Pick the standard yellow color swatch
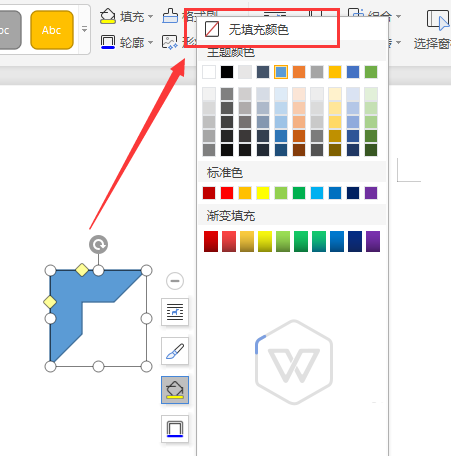The height and width of the screenshot is (456, 451). coord(263,193)
